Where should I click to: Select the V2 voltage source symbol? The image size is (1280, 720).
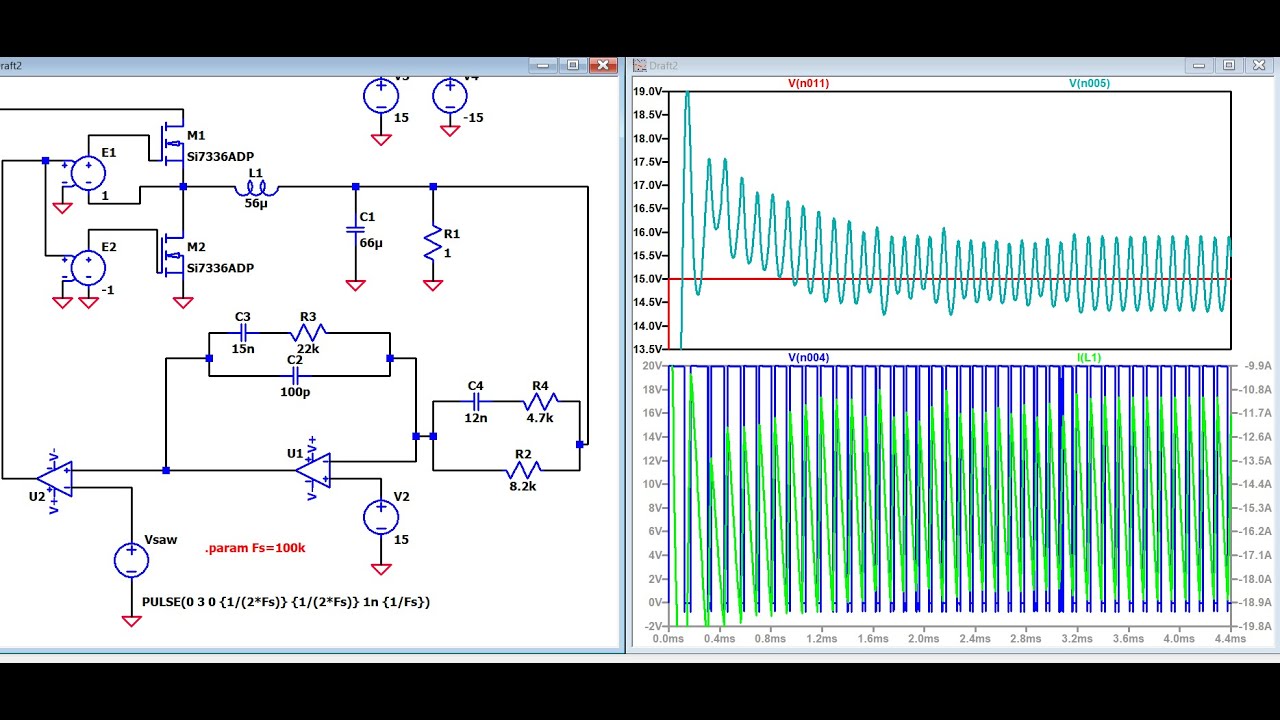tap(381, 517)
